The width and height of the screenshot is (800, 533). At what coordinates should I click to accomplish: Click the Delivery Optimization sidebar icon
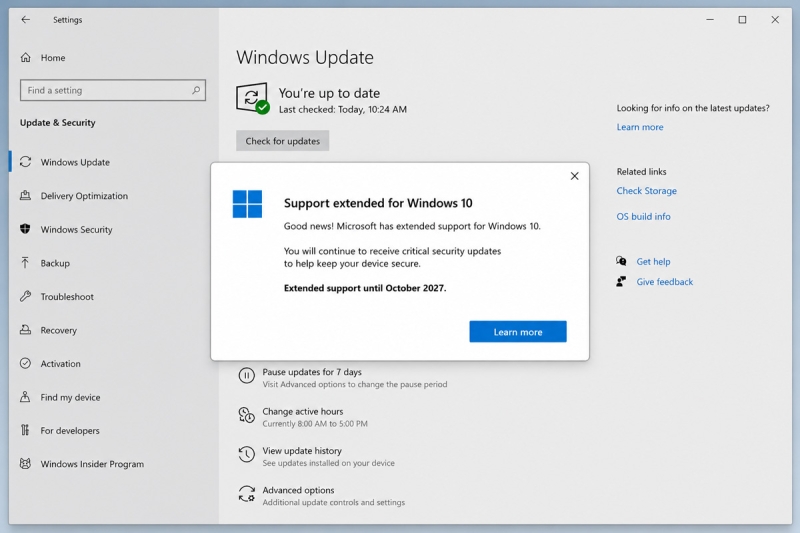[x=26, y=196]
